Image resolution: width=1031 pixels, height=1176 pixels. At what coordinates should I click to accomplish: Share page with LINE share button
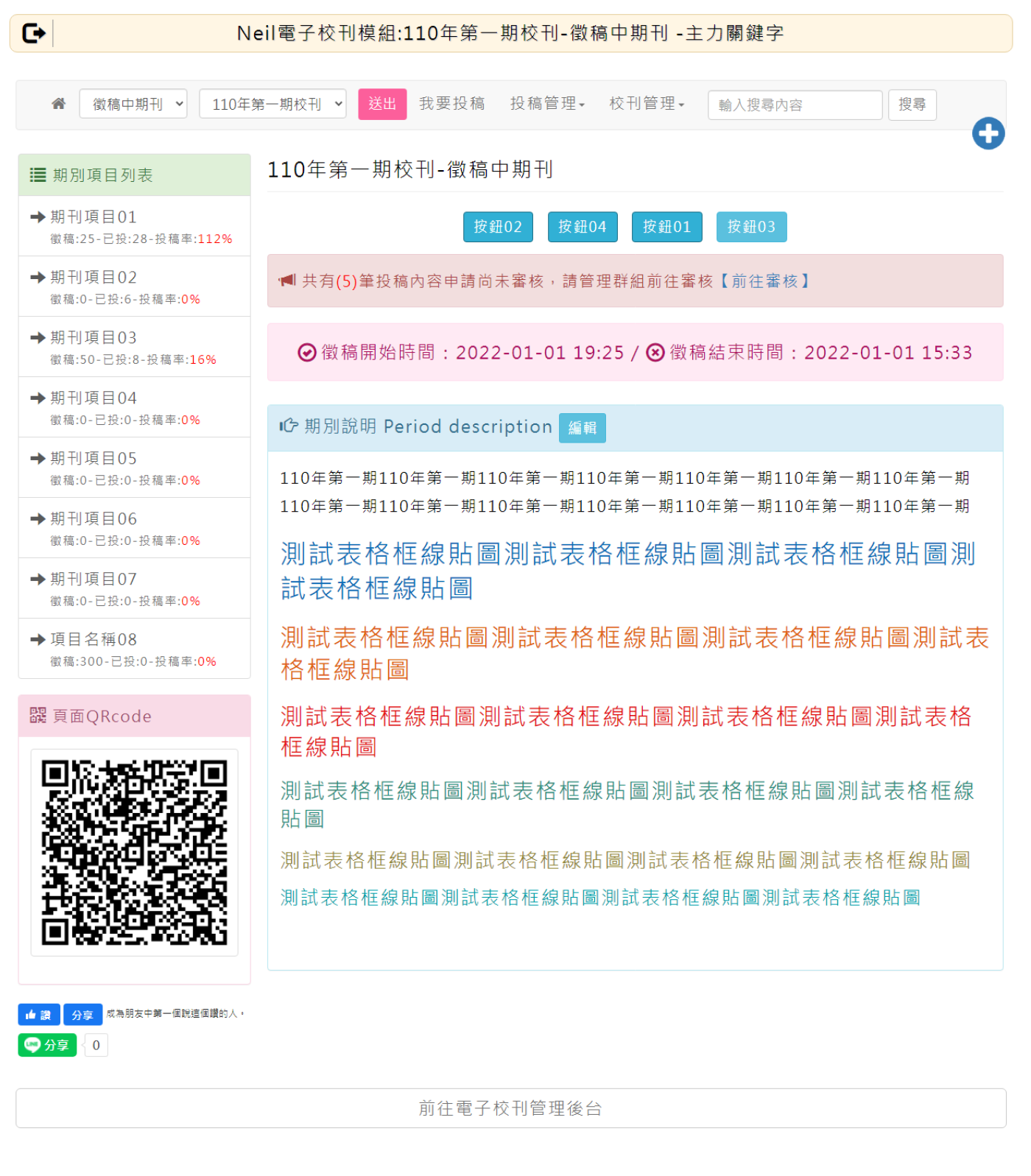(48, 1045)
